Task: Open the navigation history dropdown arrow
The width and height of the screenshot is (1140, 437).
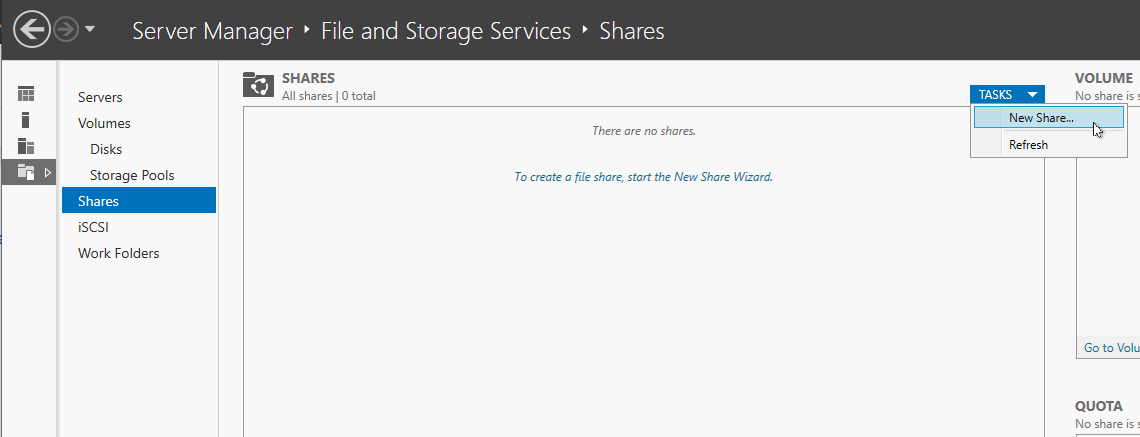Action: pyautogui.click(x=90, y=29)
